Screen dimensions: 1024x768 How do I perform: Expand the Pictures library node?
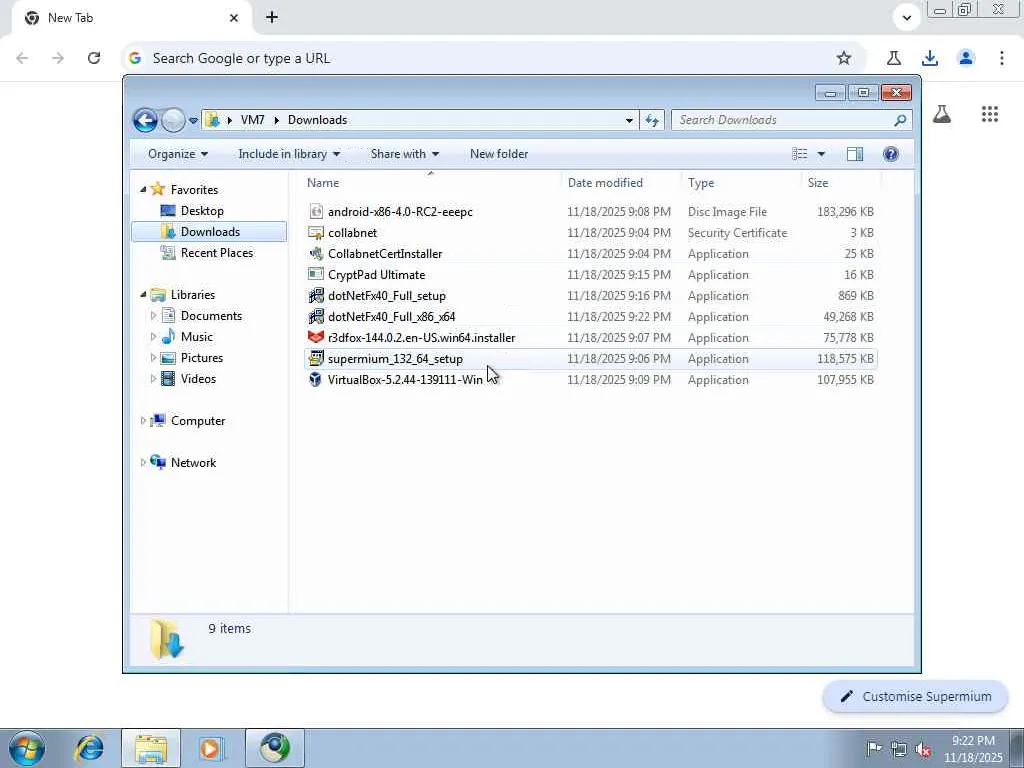153,358
